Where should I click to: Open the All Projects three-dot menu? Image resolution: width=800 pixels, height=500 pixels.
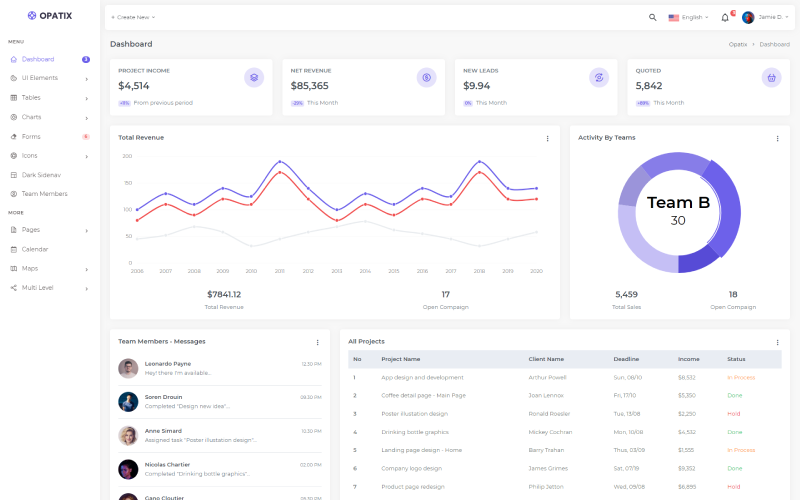[777, 342]
